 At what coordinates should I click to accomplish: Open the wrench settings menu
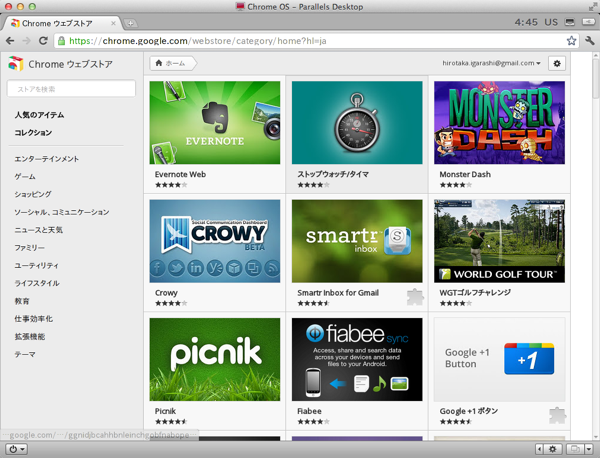click(x=590, y=41)
